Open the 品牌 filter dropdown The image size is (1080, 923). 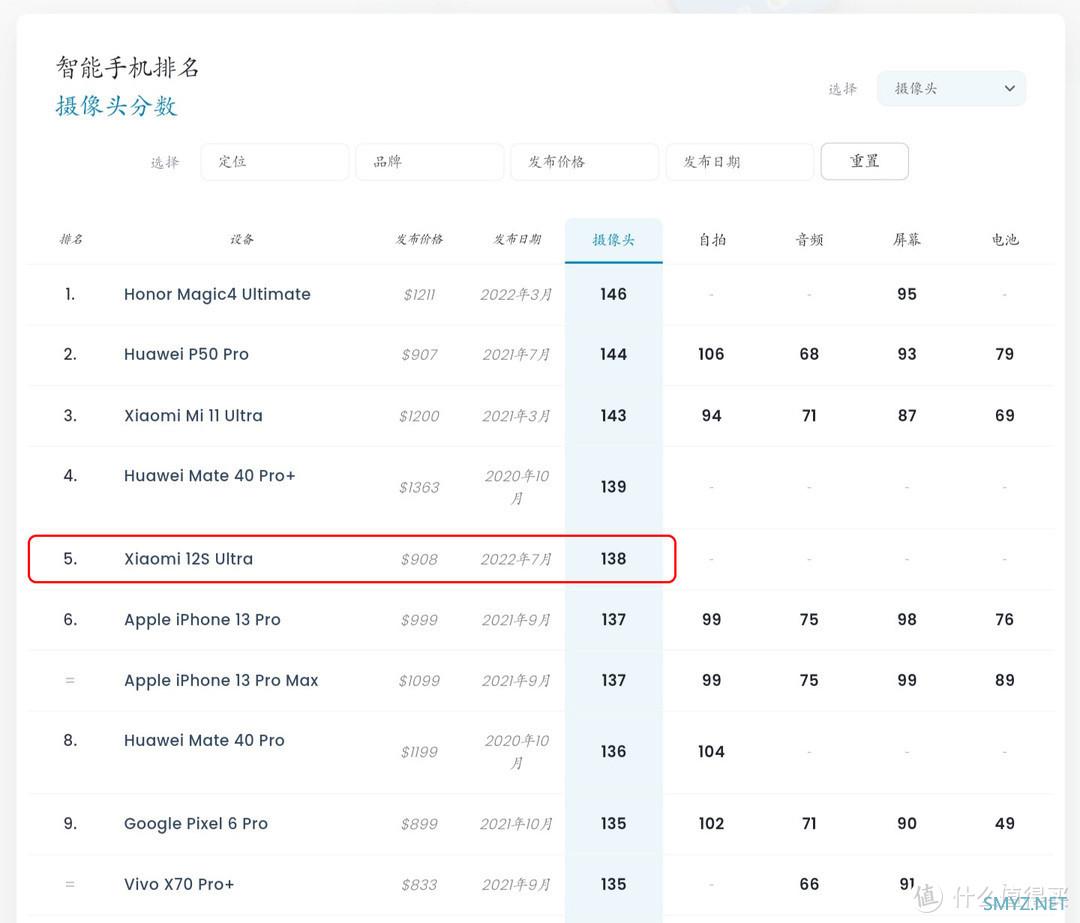tap(429, 162)
